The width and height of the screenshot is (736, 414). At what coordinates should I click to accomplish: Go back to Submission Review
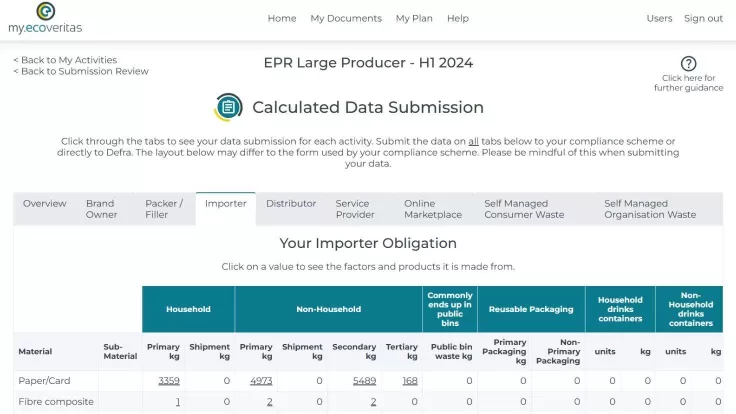point(81,71)
